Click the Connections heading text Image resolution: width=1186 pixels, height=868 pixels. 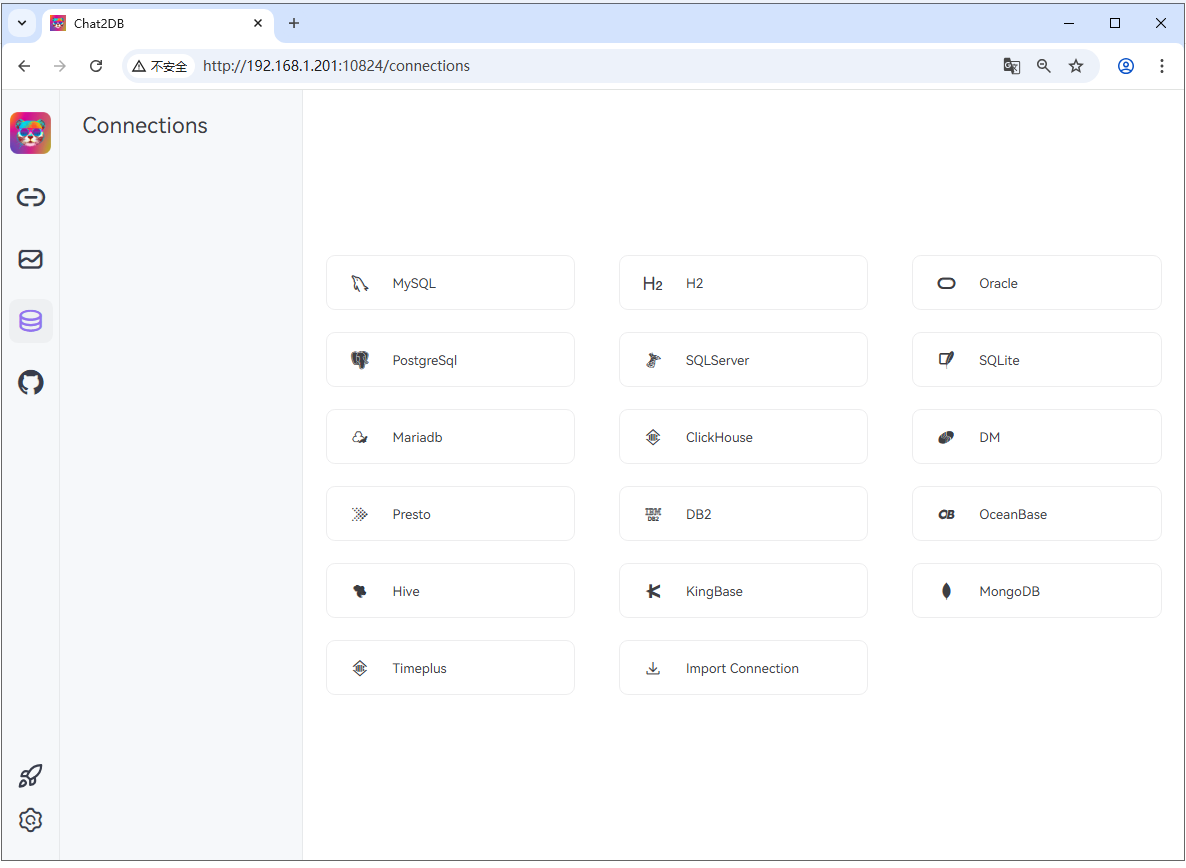pos(145,126)
